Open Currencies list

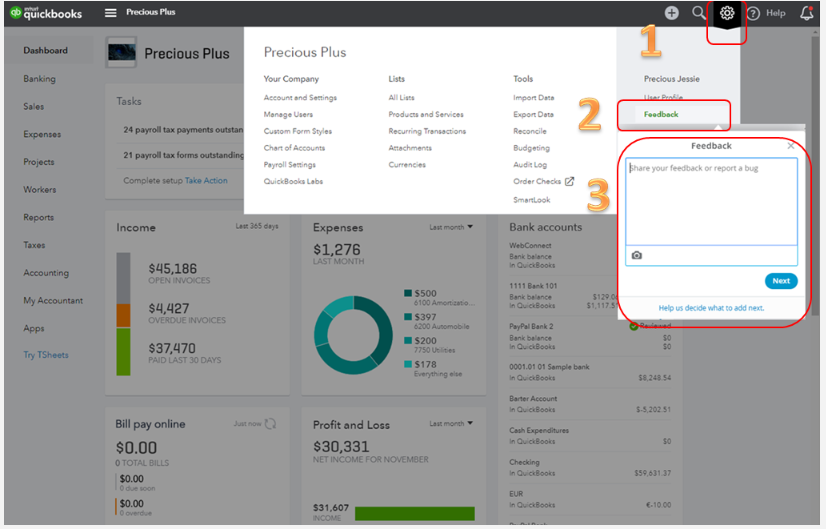tap(407, 165)
